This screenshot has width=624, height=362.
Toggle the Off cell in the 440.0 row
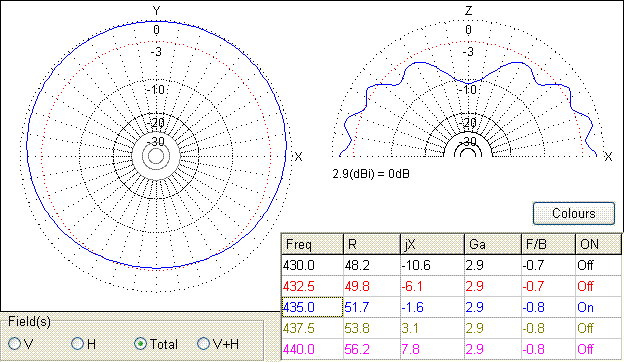pyautogui.click(x=599, y=349)
